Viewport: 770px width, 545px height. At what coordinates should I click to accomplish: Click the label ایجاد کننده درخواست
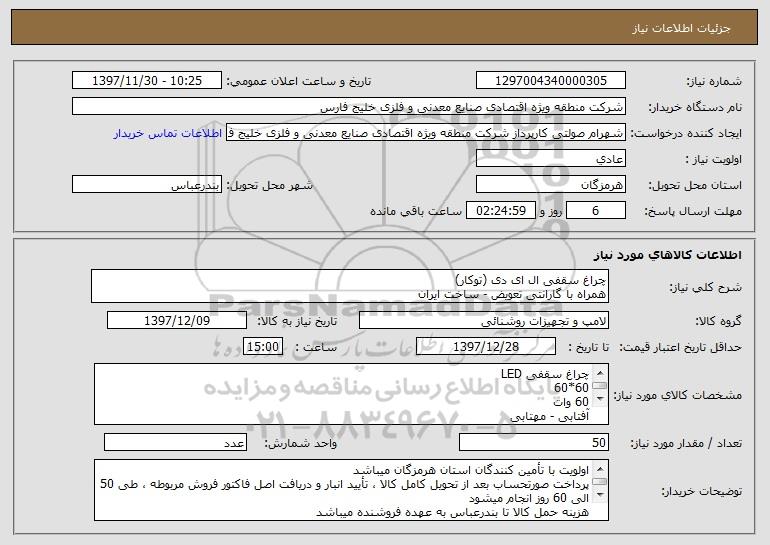686,134
